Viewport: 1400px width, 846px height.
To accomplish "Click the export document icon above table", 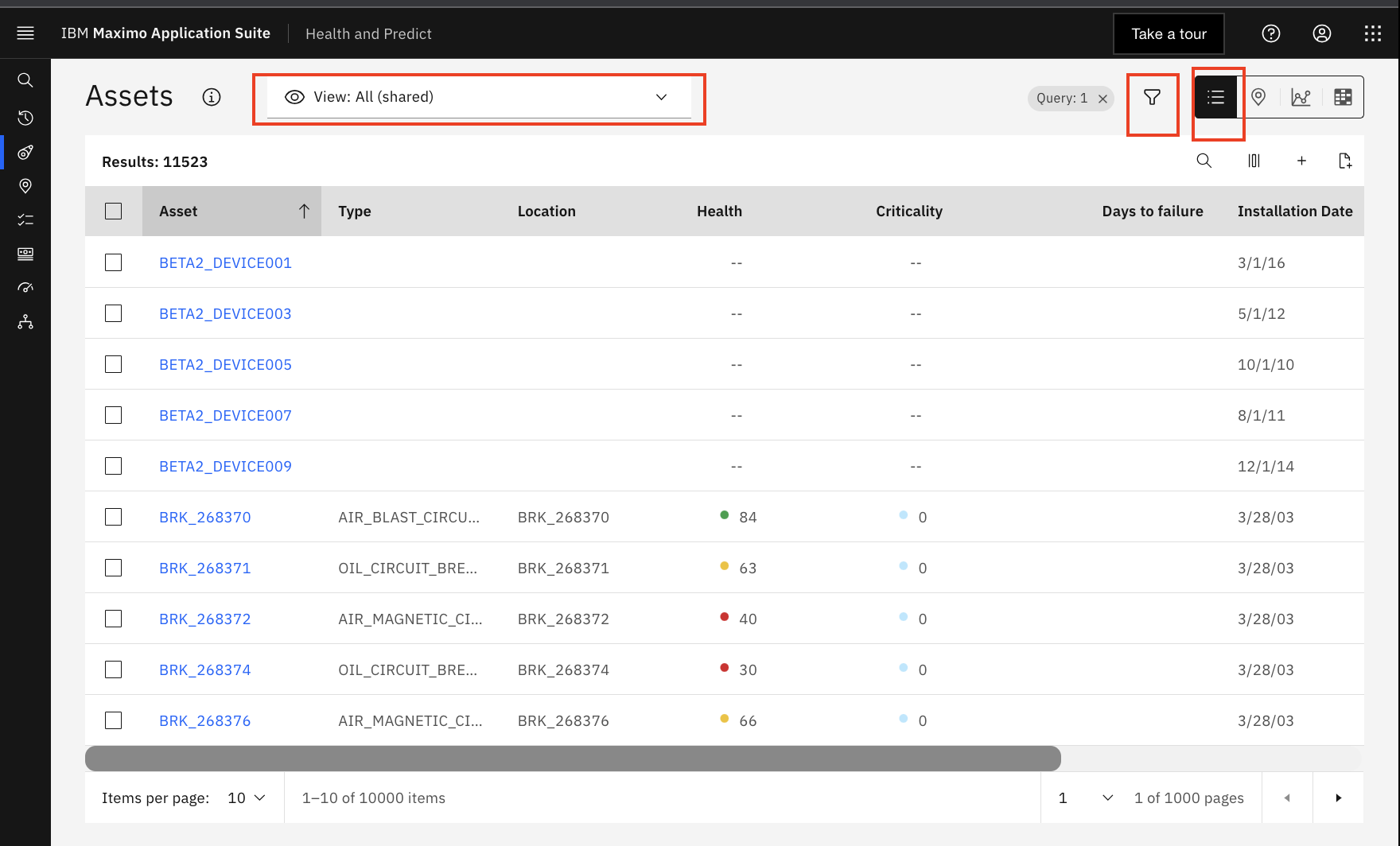I will 1345,161.
